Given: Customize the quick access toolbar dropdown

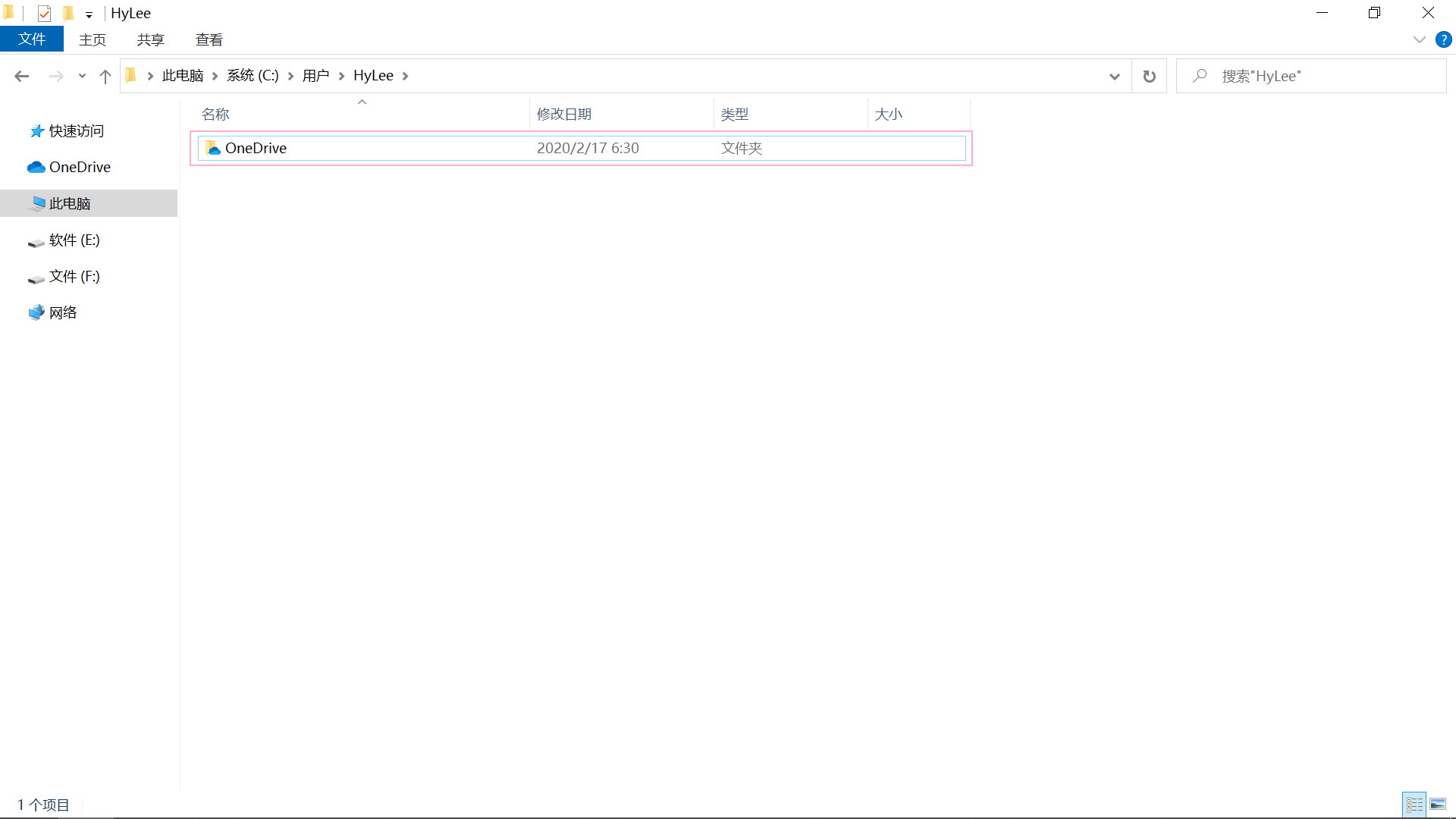Looking at the screenshot, I should [x=89, y=14].
